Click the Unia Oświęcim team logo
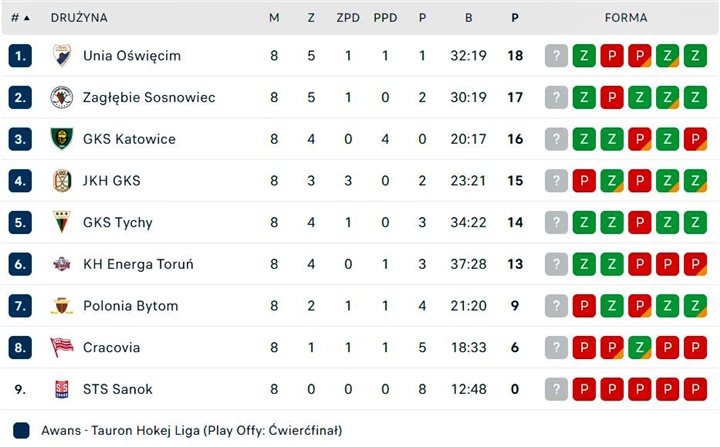 [x=62, y=55]
